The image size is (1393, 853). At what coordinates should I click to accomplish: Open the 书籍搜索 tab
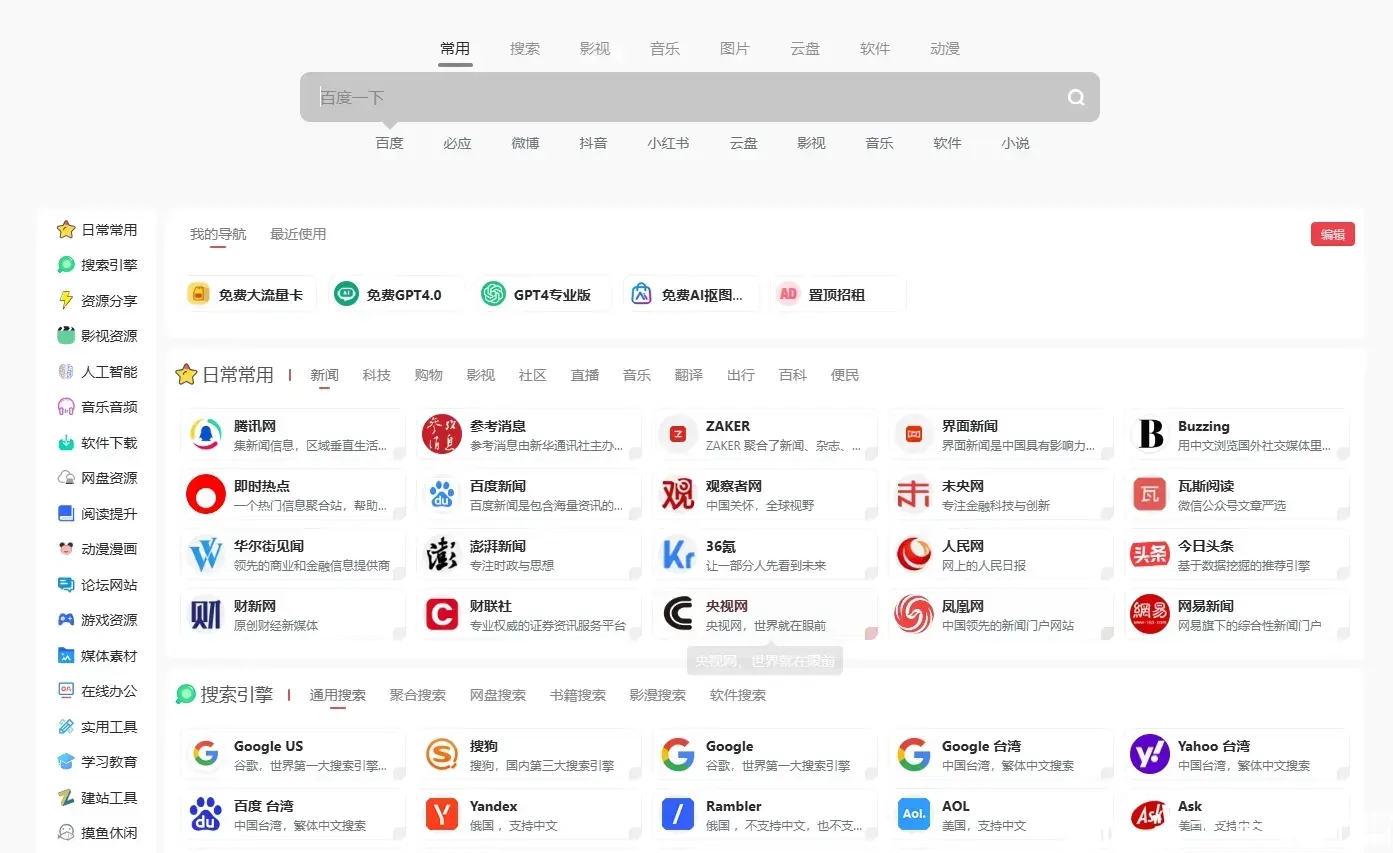click(578, 695)
